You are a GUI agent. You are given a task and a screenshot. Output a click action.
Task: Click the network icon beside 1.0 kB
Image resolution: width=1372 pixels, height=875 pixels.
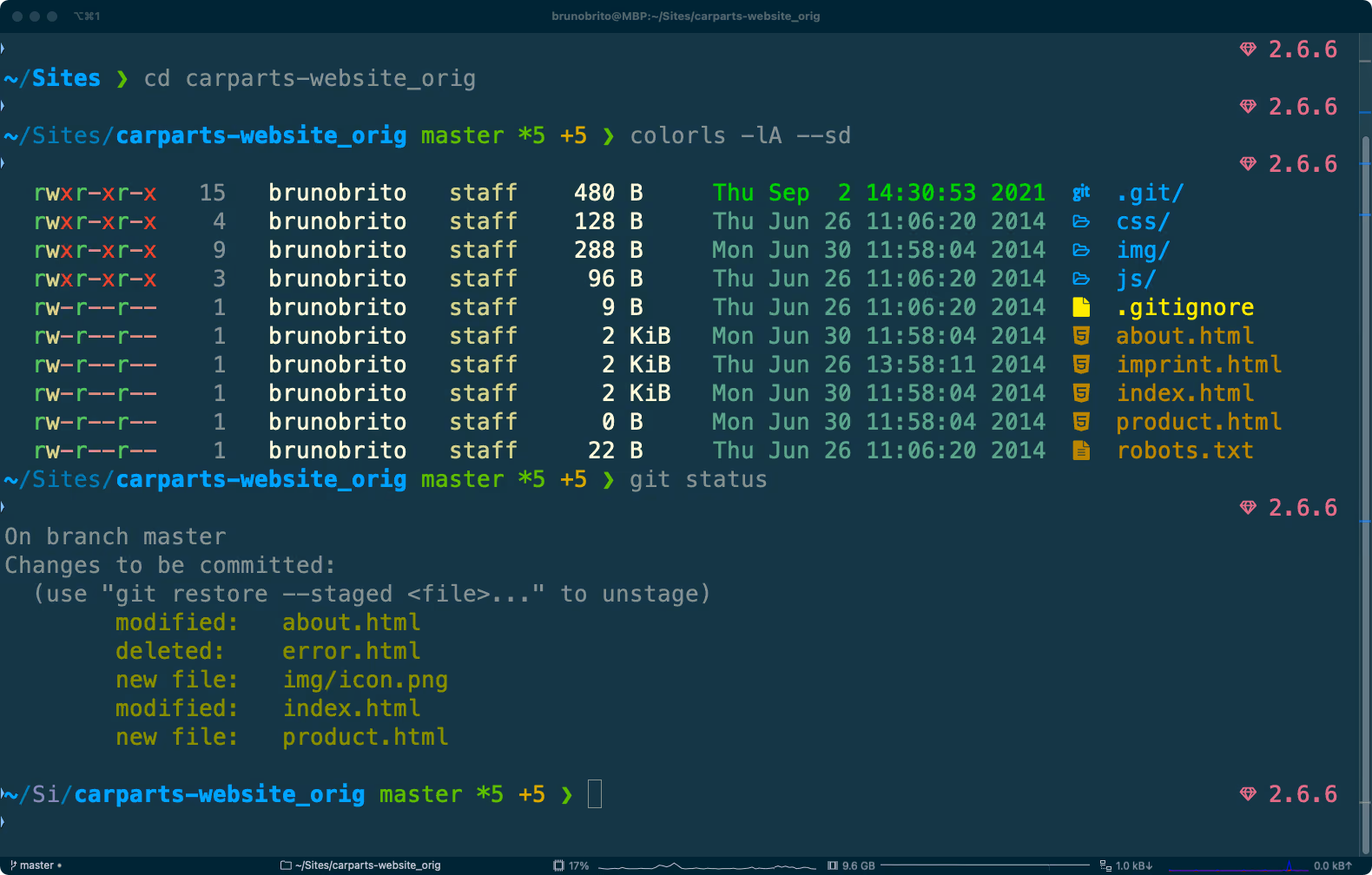pyautogui.click(x=1105, y=865)
